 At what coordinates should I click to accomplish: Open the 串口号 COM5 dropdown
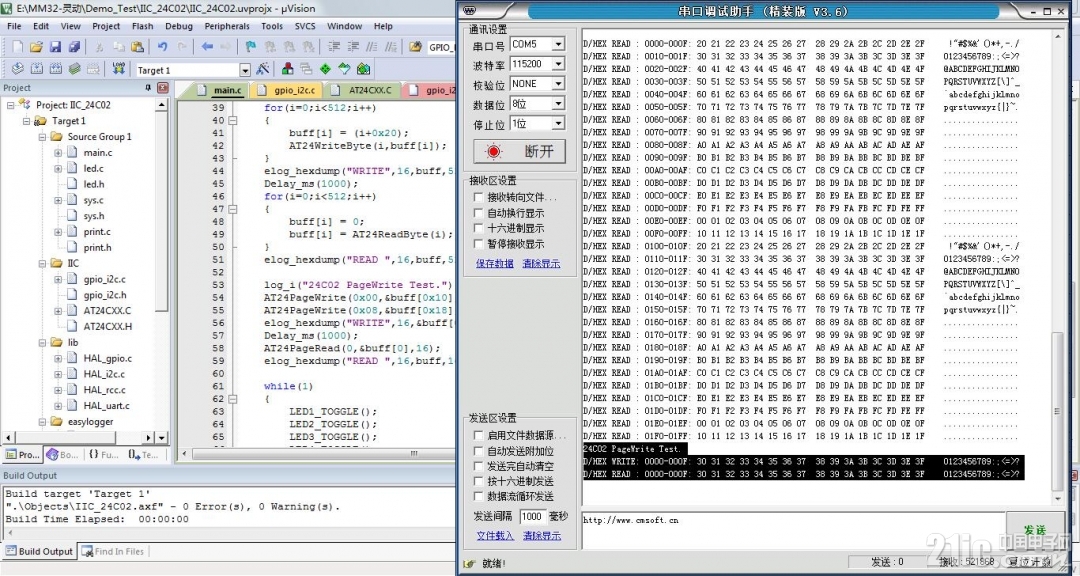click(557, 44)
